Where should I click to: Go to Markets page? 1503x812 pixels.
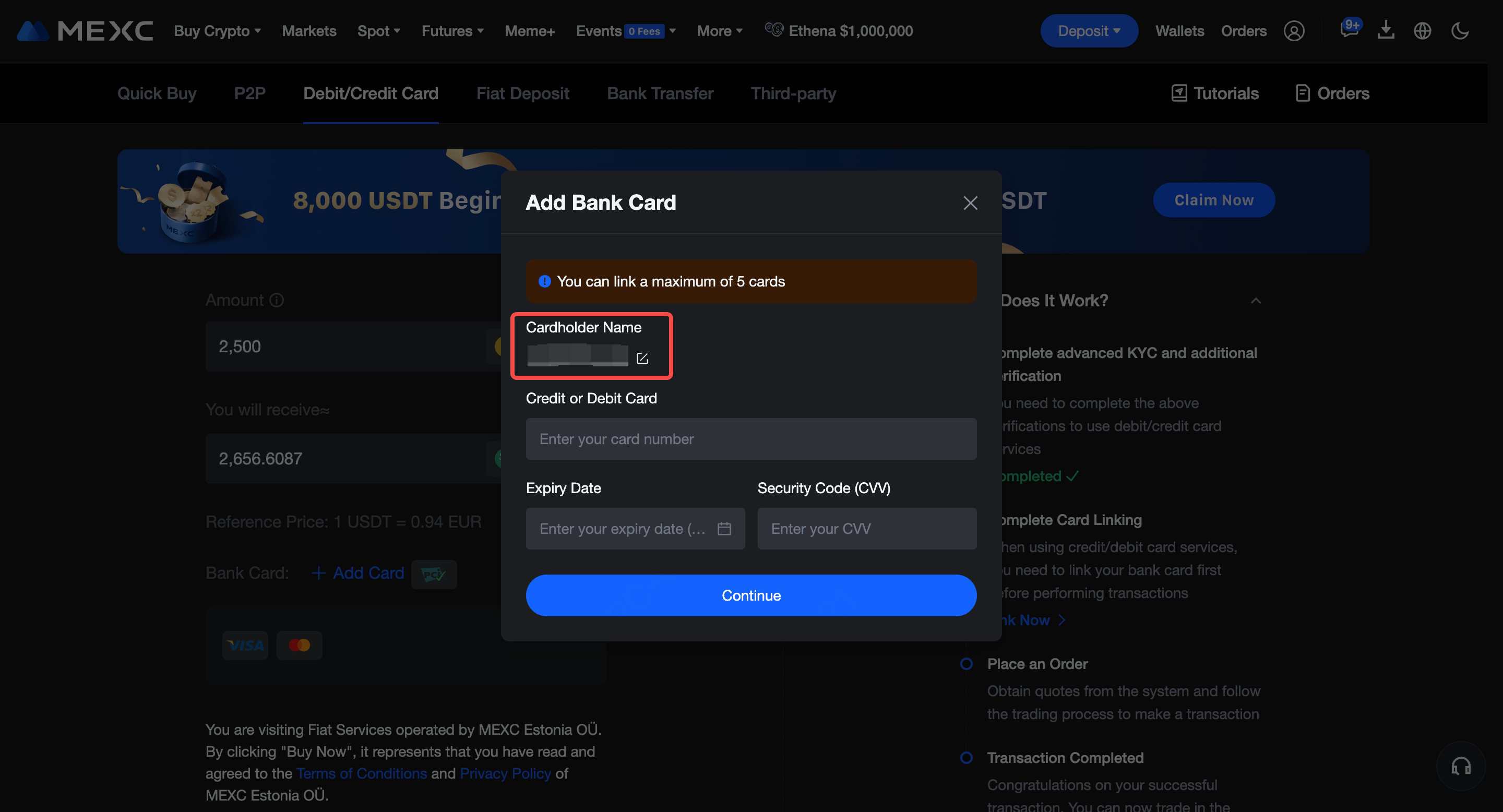click(x=308, y=31)
